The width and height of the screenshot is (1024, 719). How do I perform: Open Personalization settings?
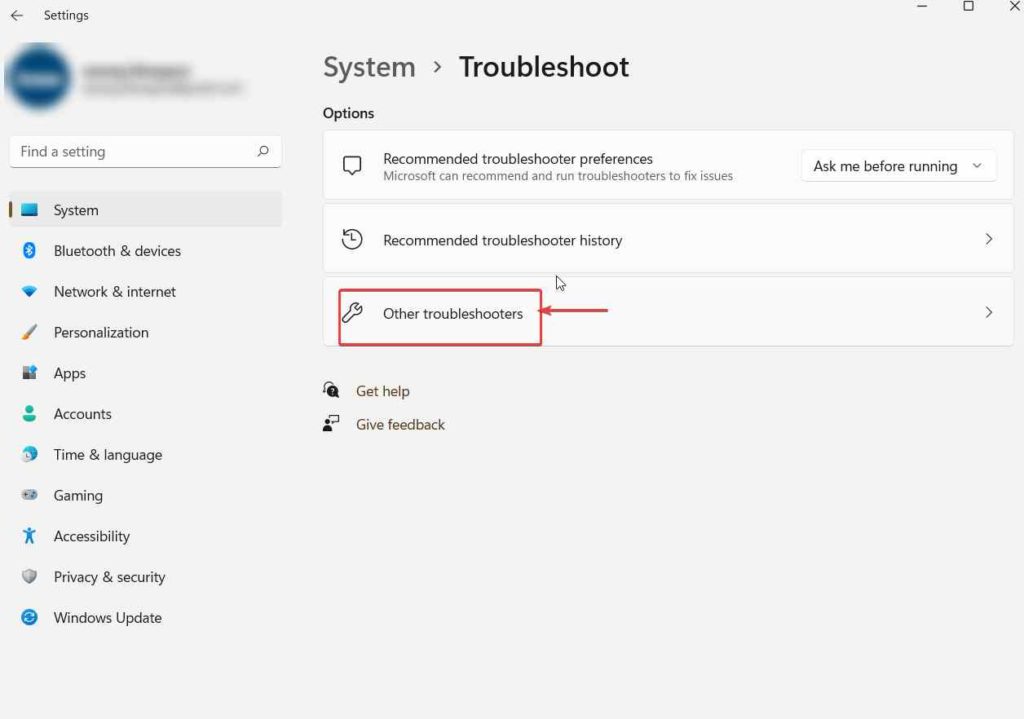pyautogui.click(x=145, y=332)
